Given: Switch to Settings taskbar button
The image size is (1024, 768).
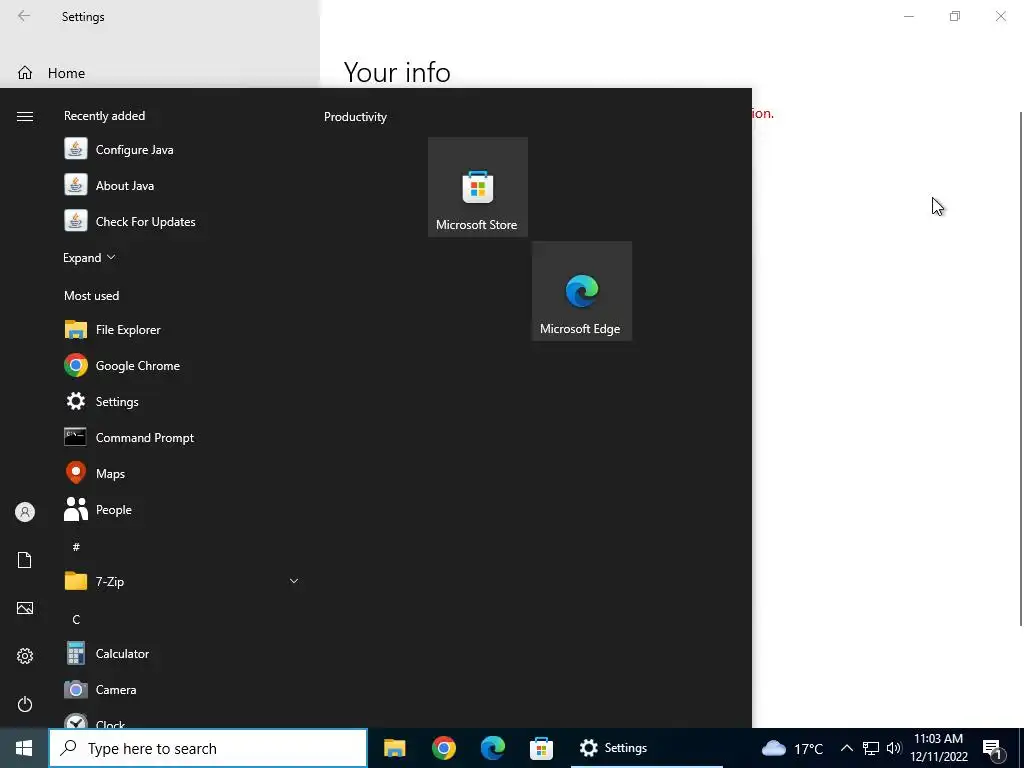Looking at the screenshot, I should coord(647,748).
